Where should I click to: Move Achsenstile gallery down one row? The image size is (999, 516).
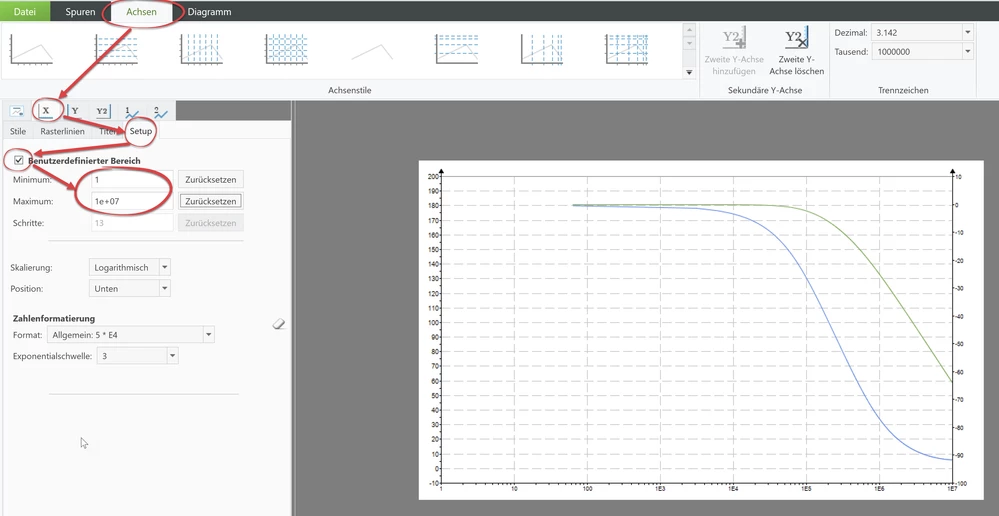(689, 43)
